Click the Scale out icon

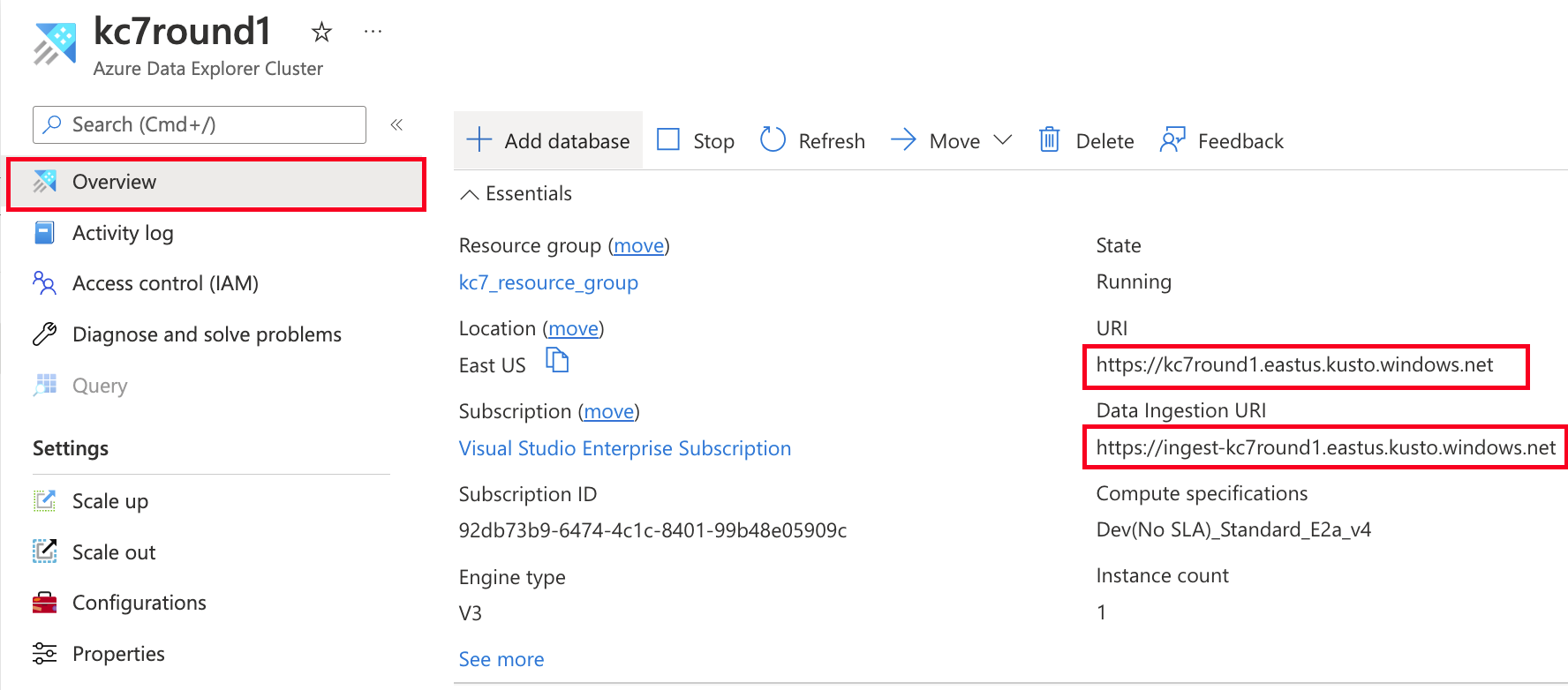click(x=44, y=551)
